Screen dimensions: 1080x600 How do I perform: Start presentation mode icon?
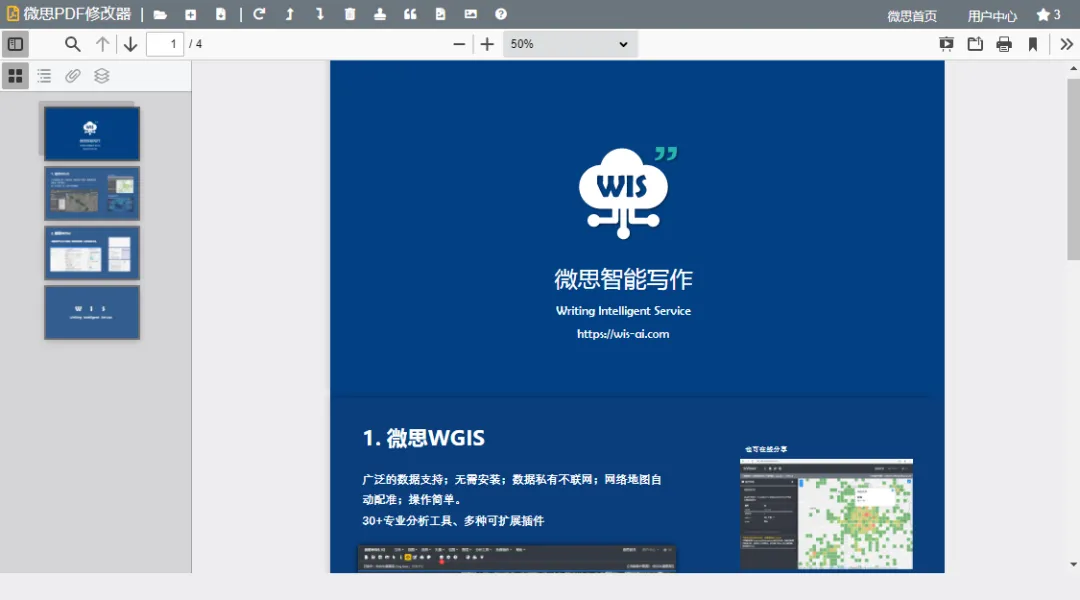[x=946, y=44]
